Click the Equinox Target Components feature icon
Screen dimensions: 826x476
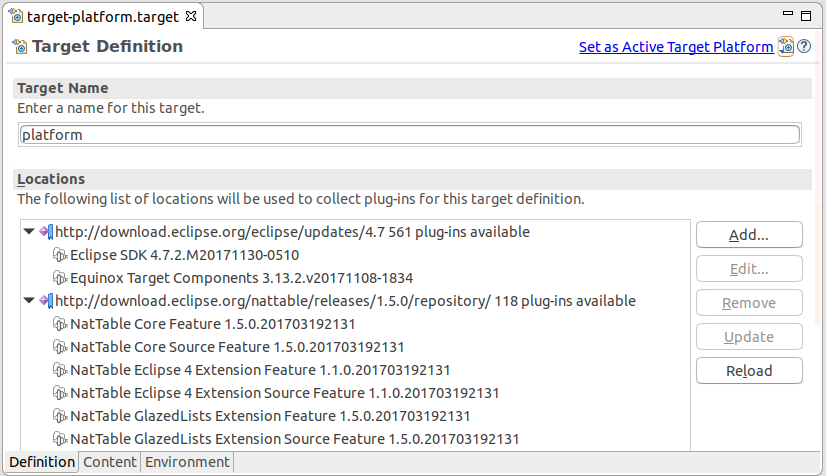coord(60,278)
